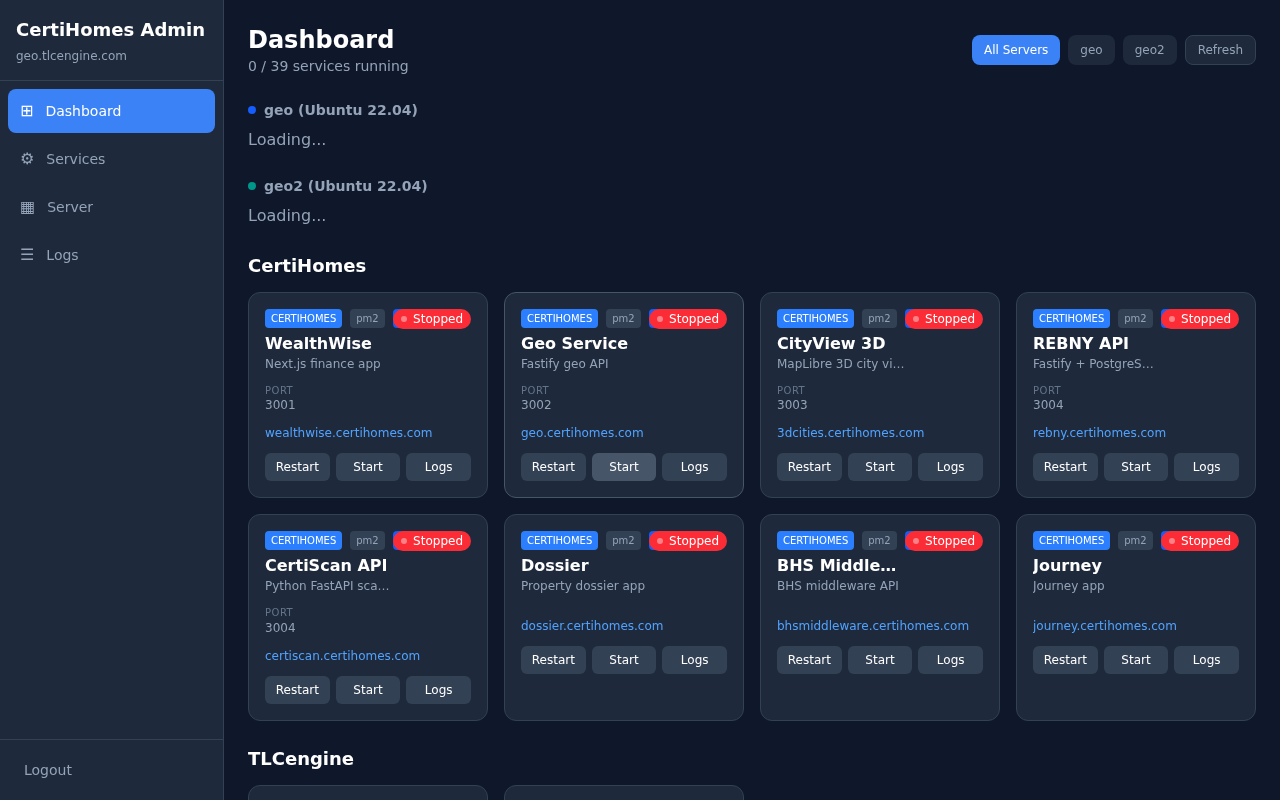Click the pm2 badge on WealthWise card
This screenshot has height=800, width=1280.
pos(367,318)
